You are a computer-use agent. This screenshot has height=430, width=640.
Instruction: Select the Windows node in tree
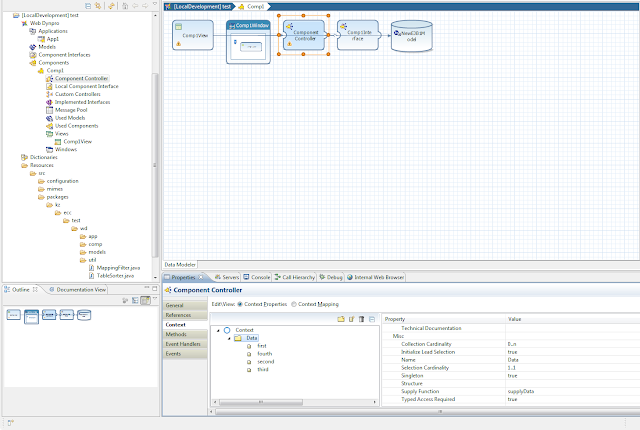66,149
